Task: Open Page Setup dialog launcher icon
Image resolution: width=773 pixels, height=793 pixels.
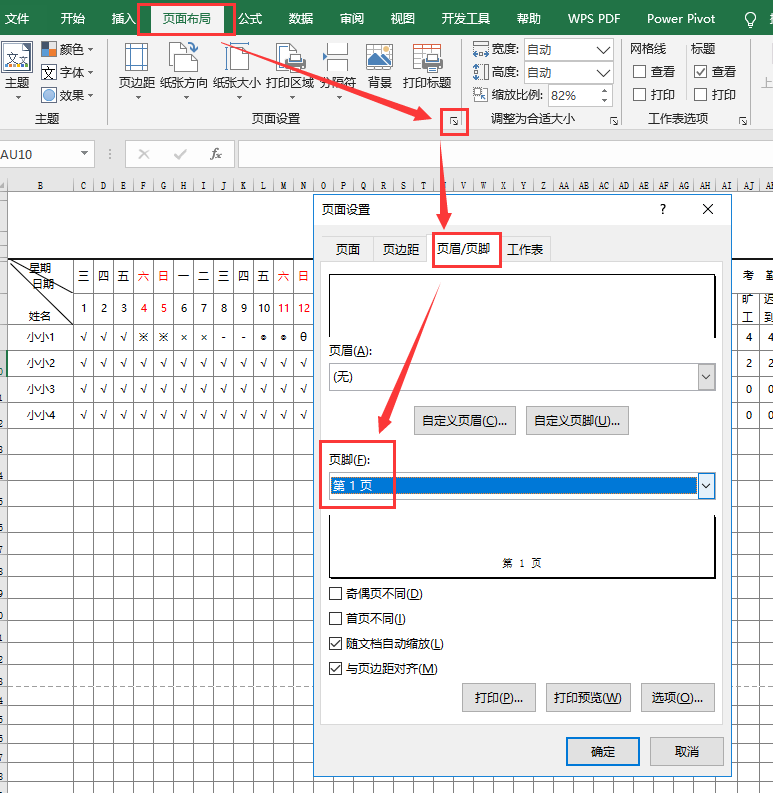Action: coord(454,121)
